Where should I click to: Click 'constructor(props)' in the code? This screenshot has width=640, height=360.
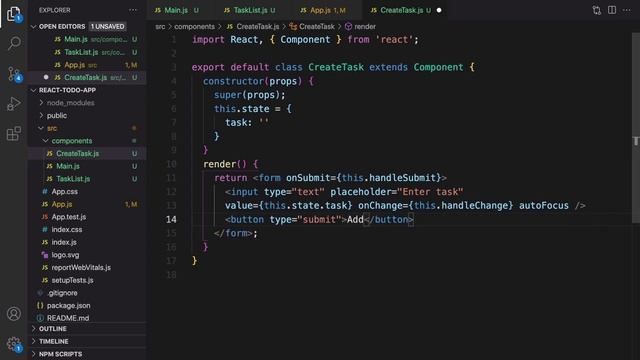click(252, 81)
